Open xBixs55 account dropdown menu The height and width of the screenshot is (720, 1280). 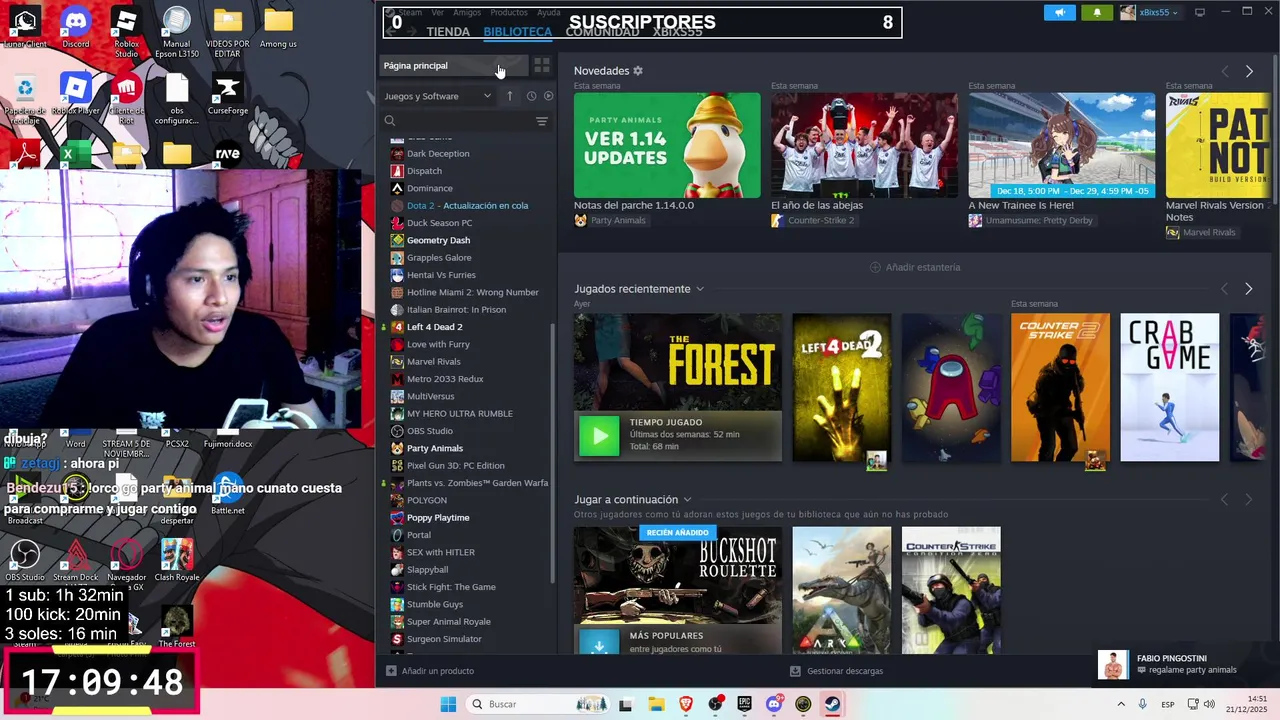tap(1150, 12)
